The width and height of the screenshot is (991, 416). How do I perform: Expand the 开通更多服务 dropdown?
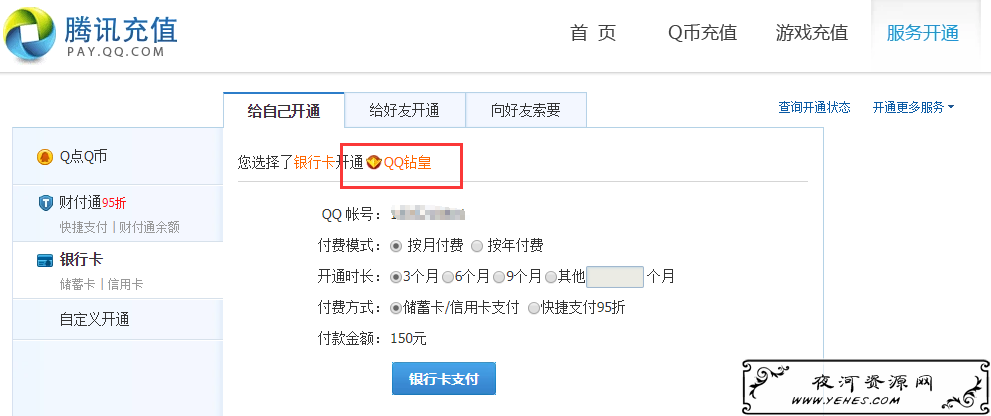[x=913, y=107]
